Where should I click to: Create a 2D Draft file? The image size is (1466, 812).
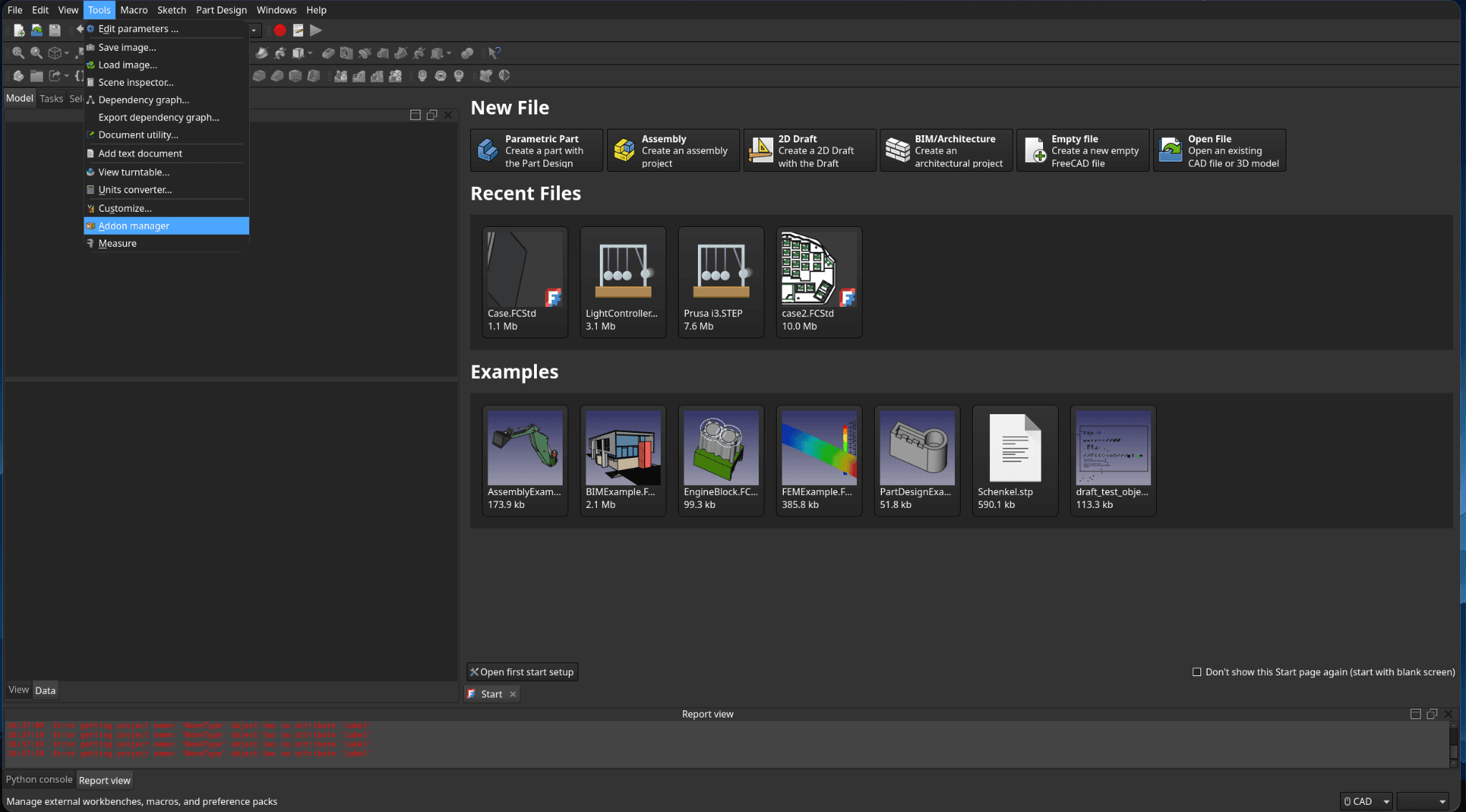(x=810, y=150)
